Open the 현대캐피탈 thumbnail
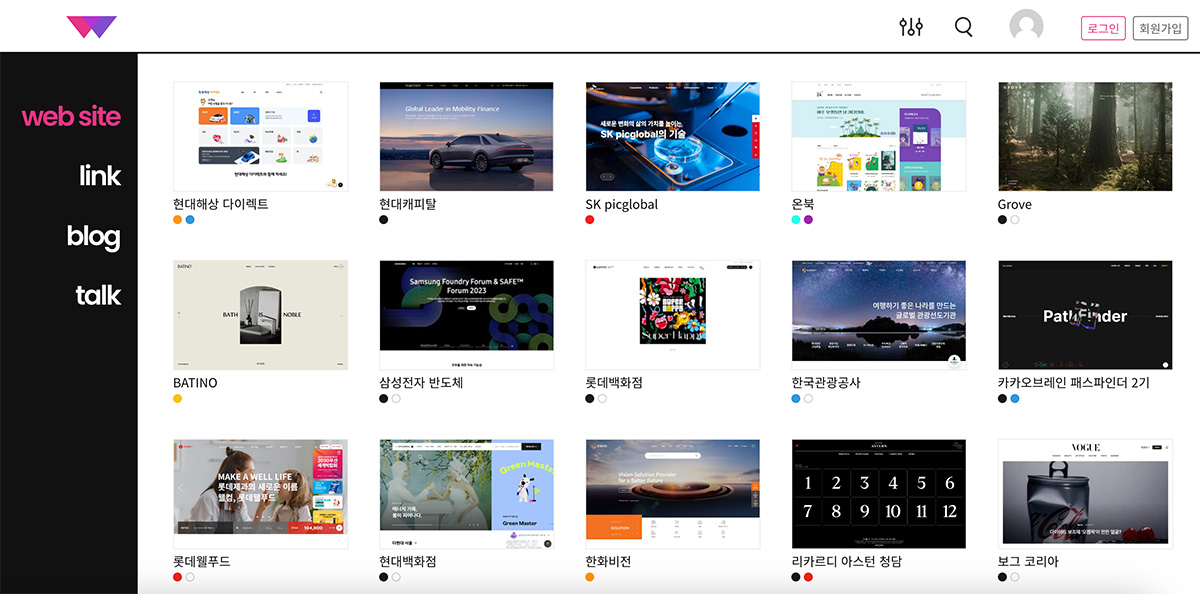Screen dimensions: 1200x594 point(466,136)
